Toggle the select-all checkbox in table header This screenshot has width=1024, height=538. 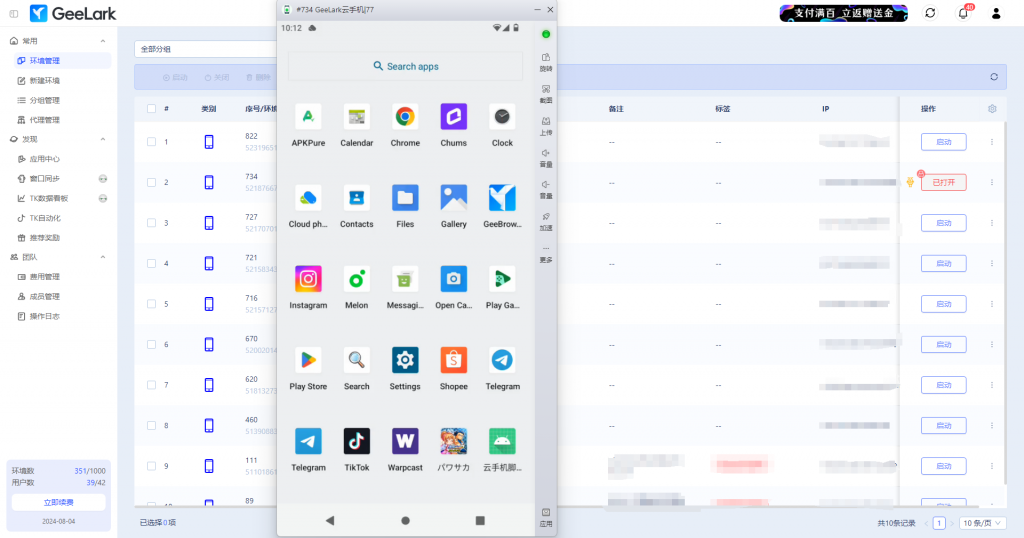coord(151,108)
